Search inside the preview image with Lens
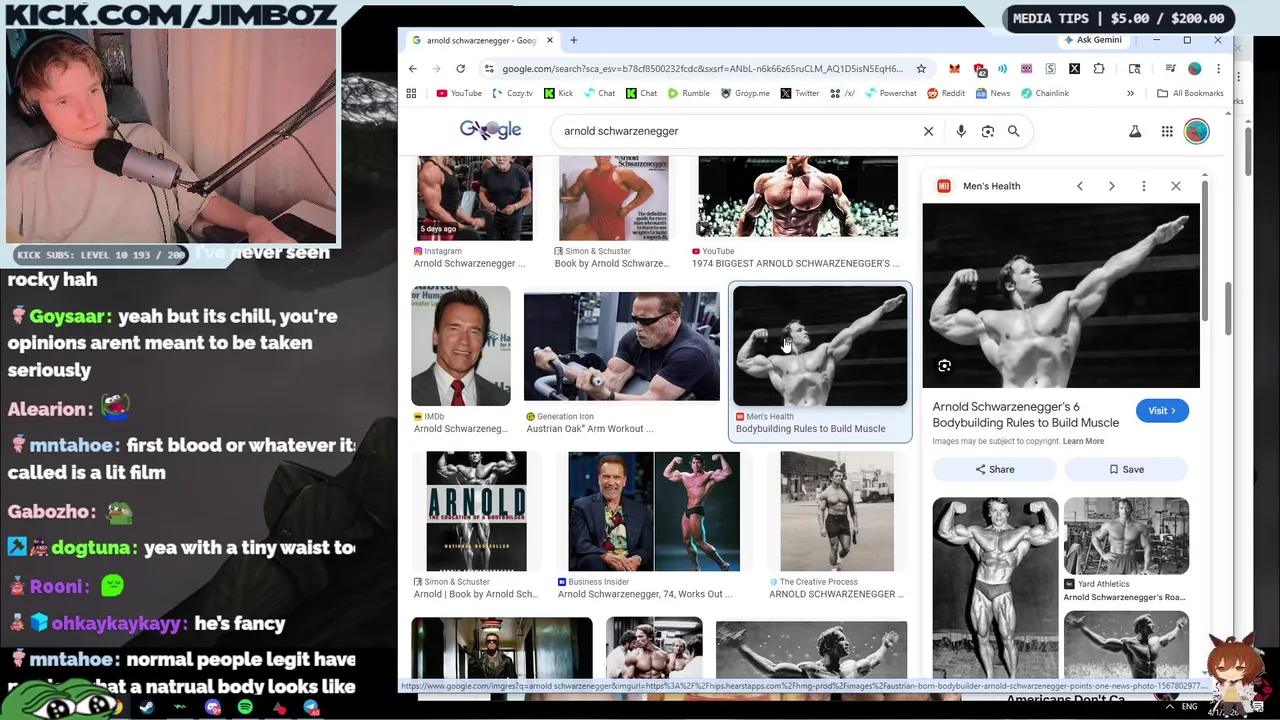The width and height of the screenshot is (1280, 720). [x=944, y=366]
